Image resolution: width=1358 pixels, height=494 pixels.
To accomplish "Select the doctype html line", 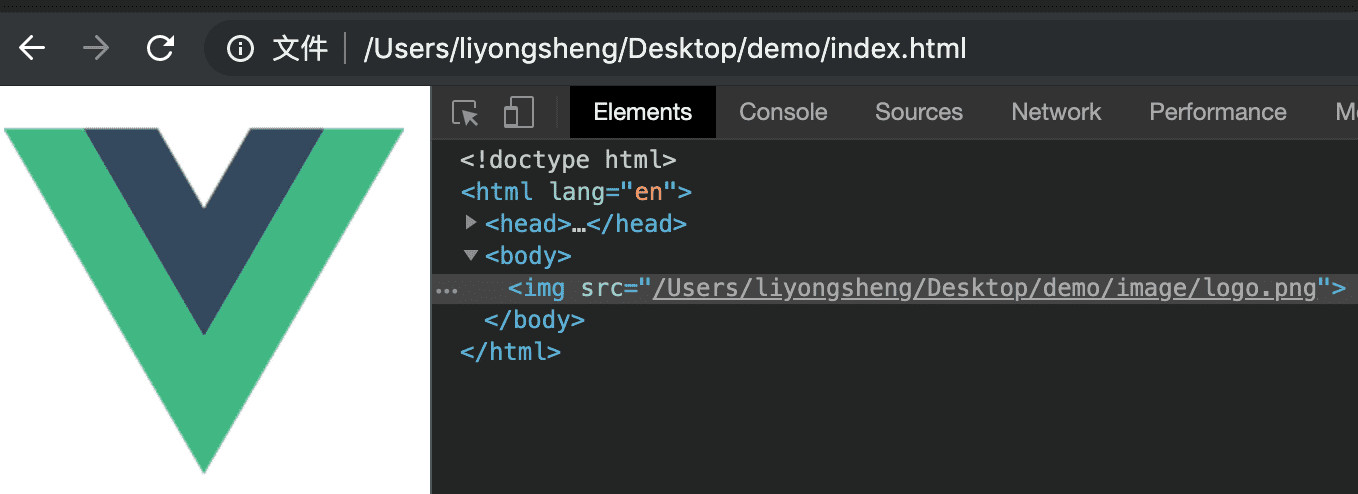I will (568, 159).
